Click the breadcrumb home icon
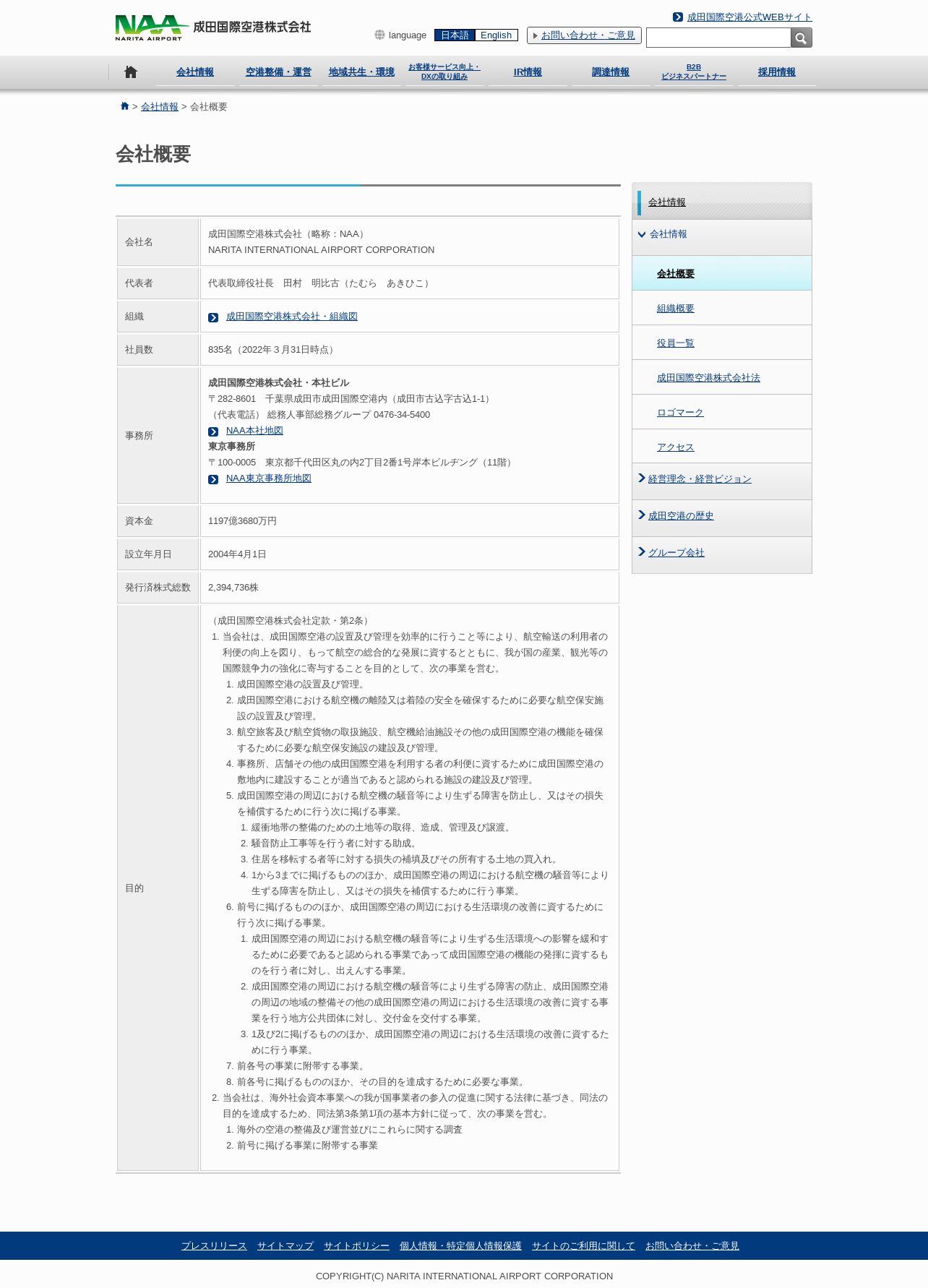The width and height of the screenshot is (928, 1288). coord(124,106)
